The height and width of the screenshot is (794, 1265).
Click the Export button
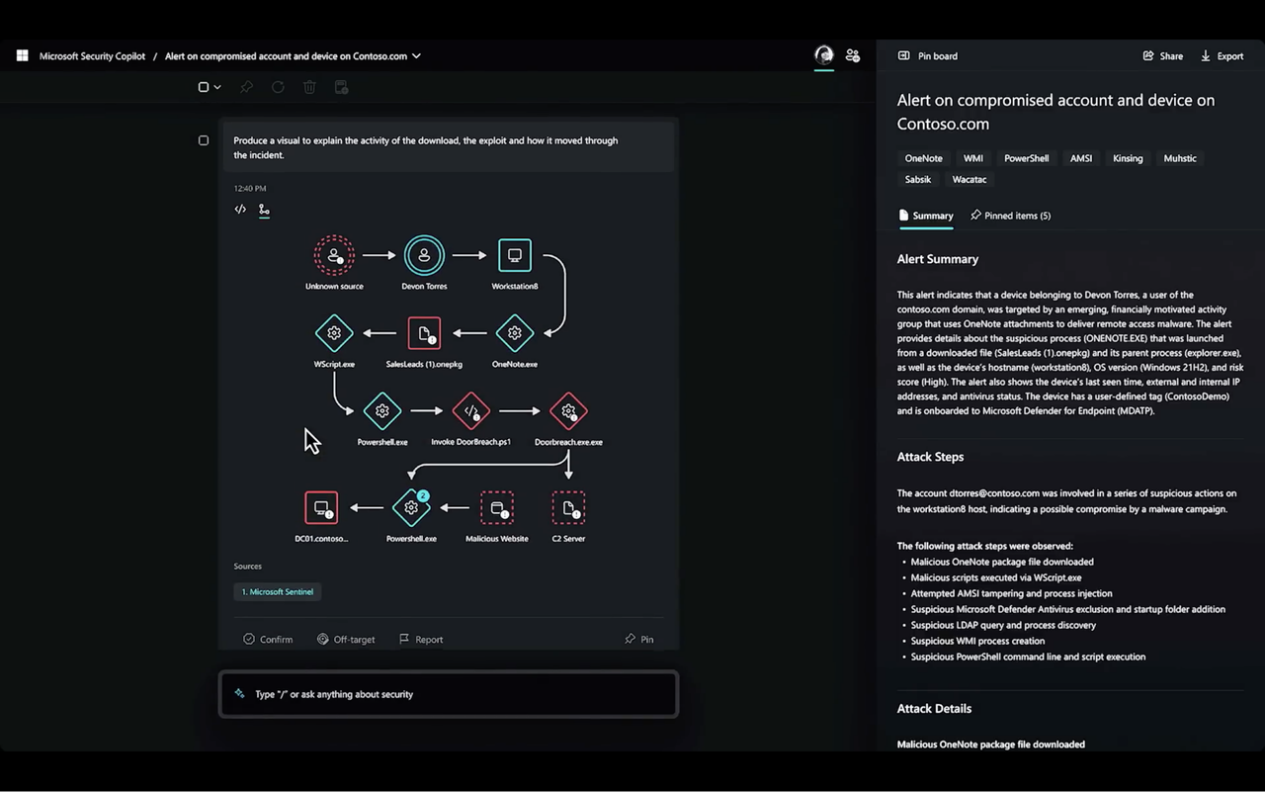point(1222,56)
